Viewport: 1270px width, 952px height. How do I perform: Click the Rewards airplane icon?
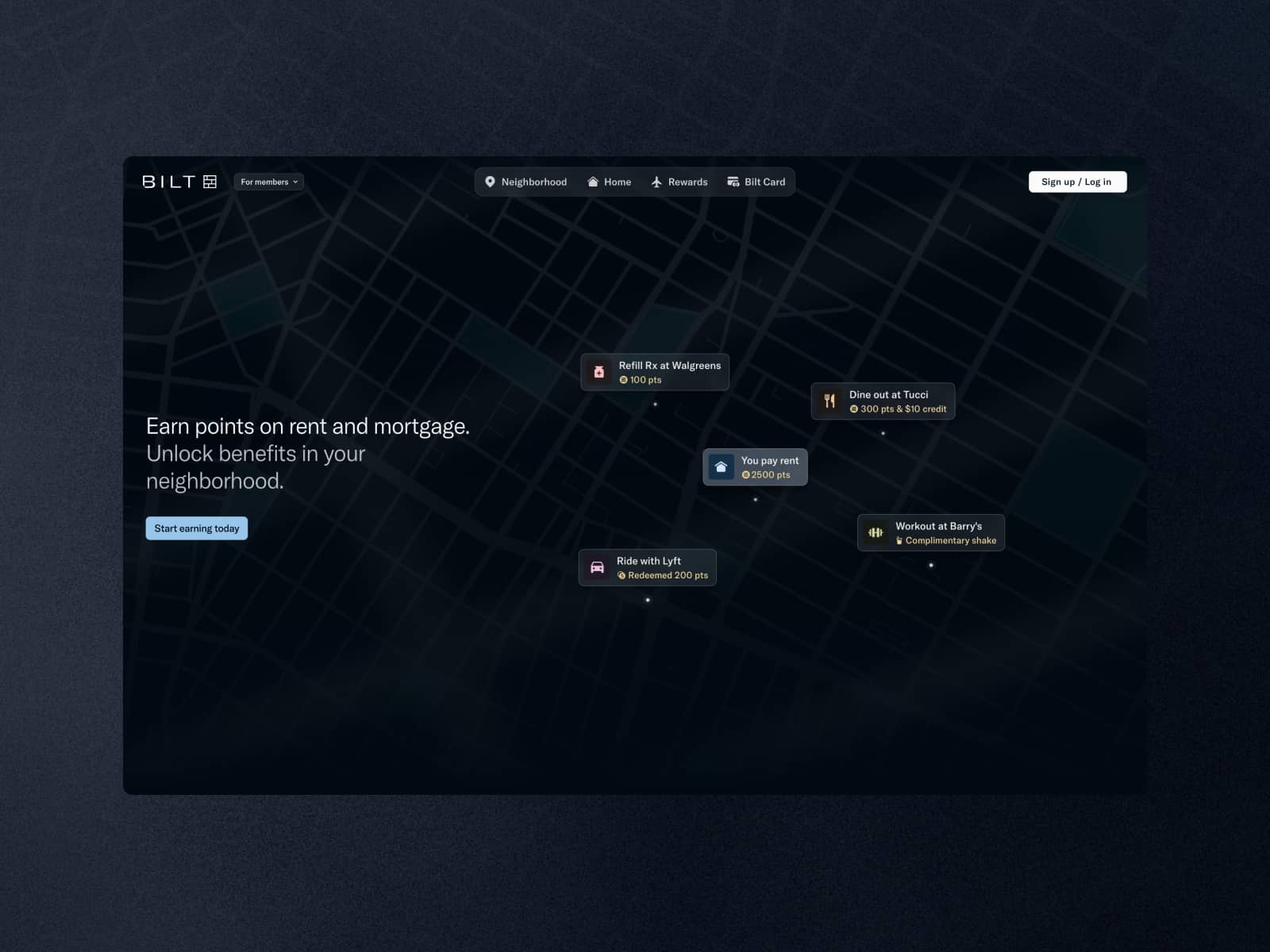pos(656,182)
